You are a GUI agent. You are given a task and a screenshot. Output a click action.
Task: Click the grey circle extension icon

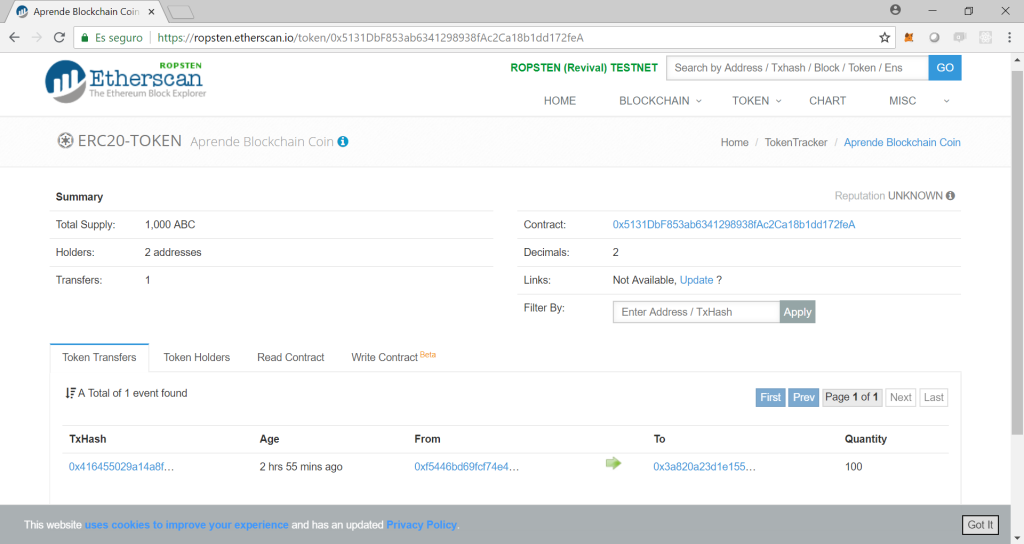pos(935,37)
